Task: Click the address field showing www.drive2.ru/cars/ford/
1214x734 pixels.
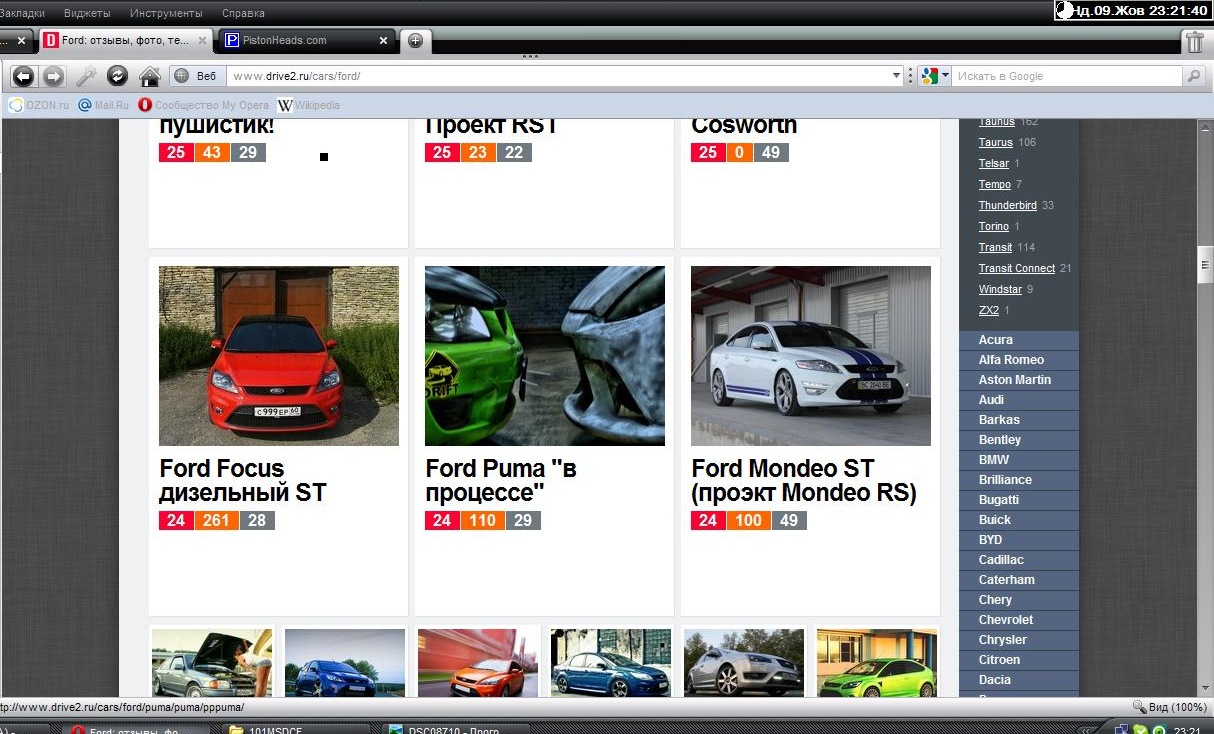Action: [560, 76]
